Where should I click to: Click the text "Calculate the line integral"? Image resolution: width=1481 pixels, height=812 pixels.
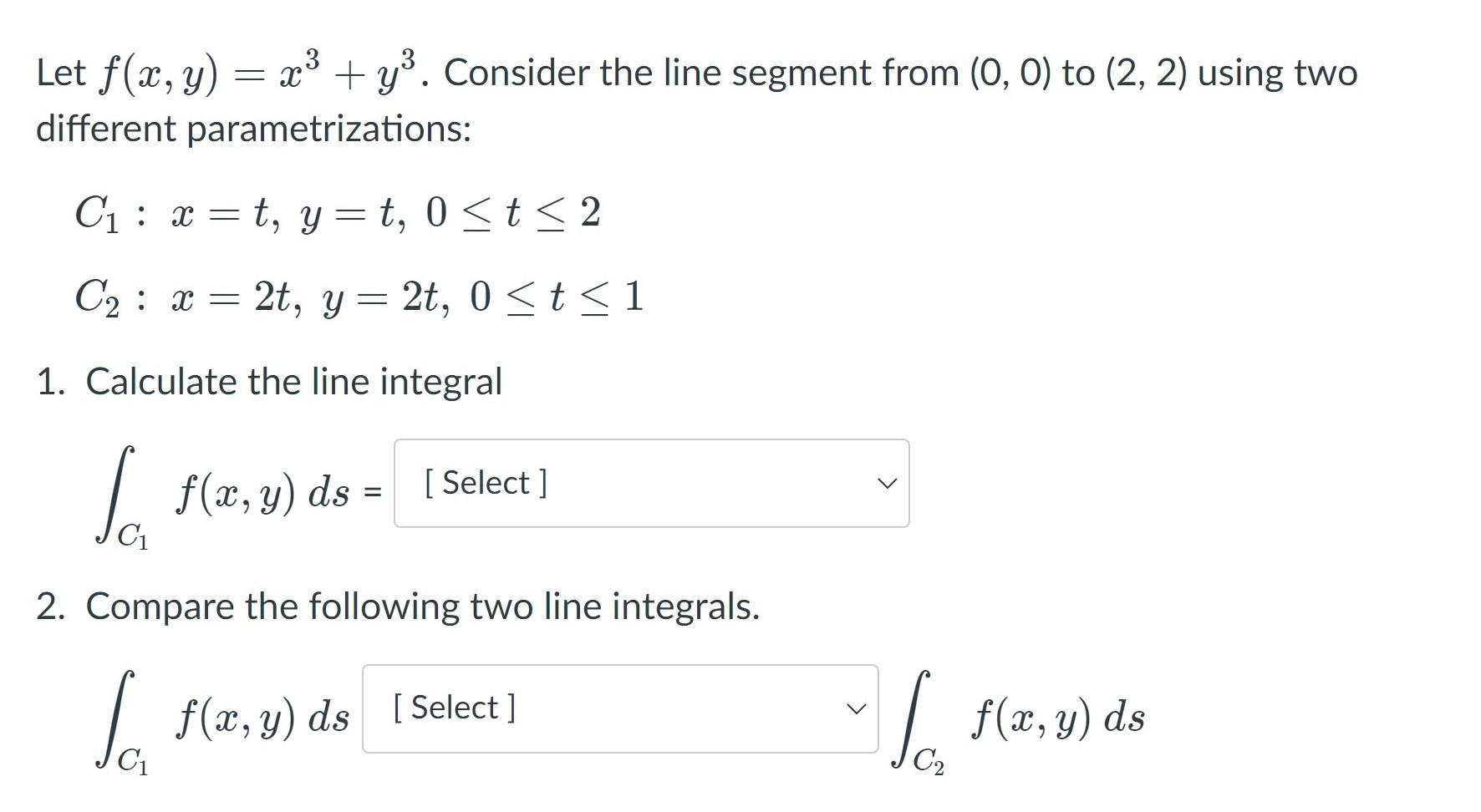(293, 382)
